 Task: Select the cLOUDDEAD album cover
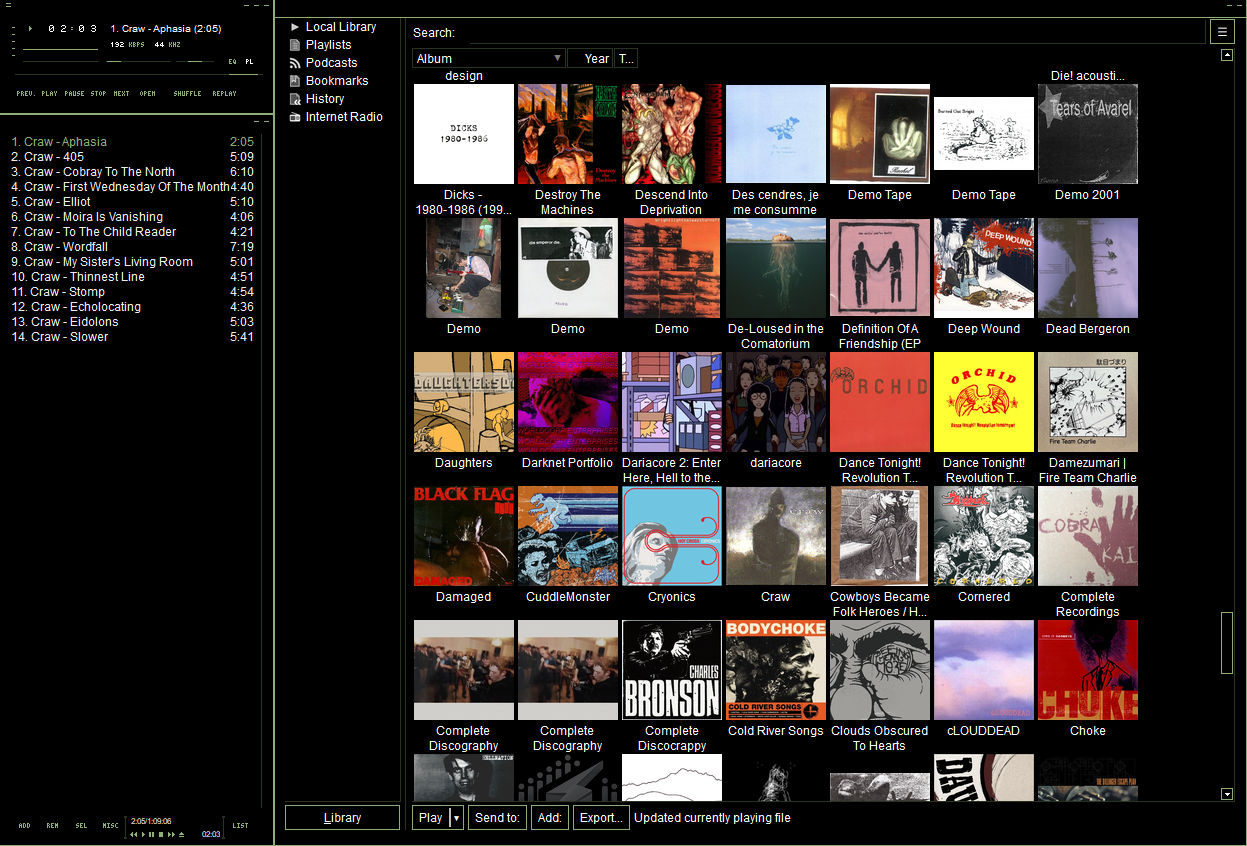point(984,670)
